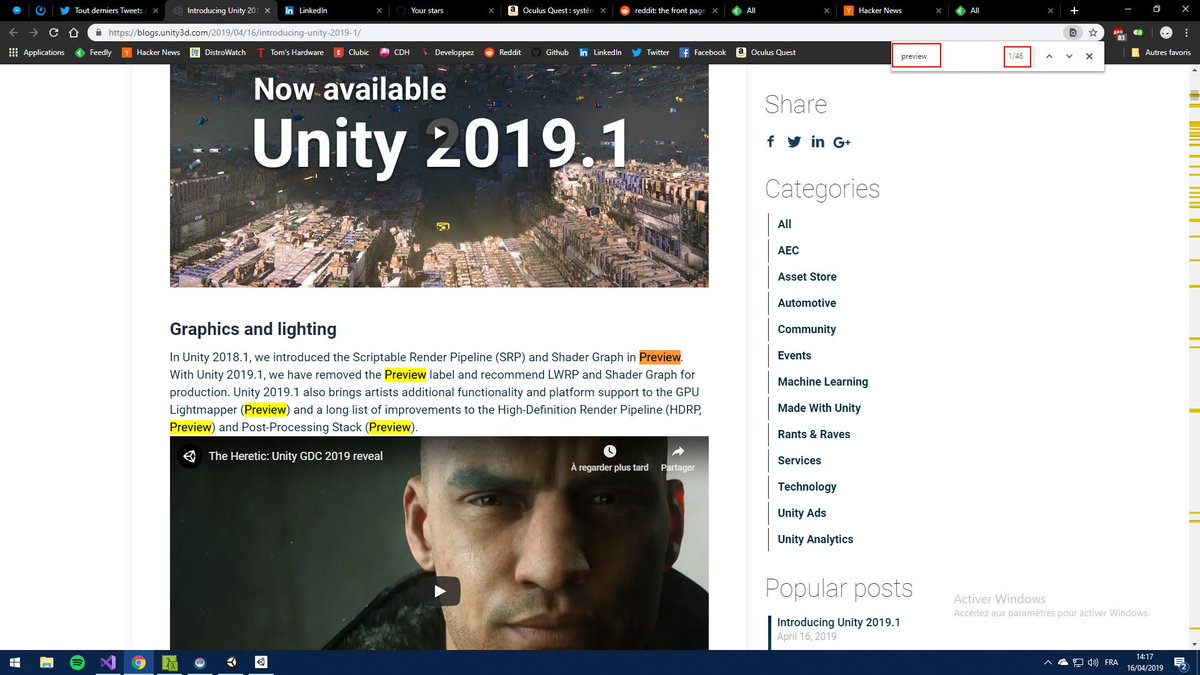1200x675 pixels.
Task: Open the DistroWatch bookmark
Action: pos(217,52)
